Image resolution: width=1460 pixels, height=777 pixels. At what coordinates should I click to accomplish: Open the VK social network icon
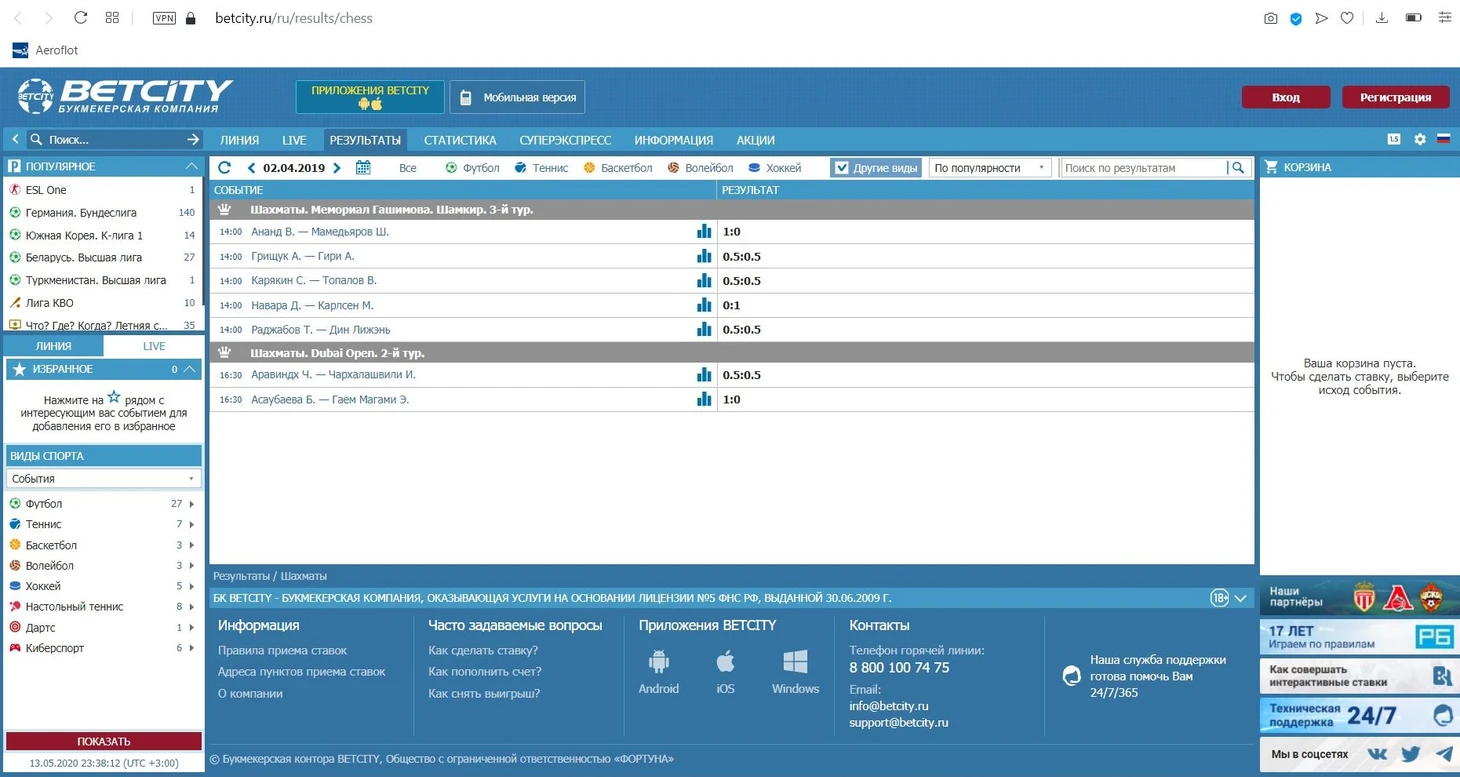pos(1377,754)
